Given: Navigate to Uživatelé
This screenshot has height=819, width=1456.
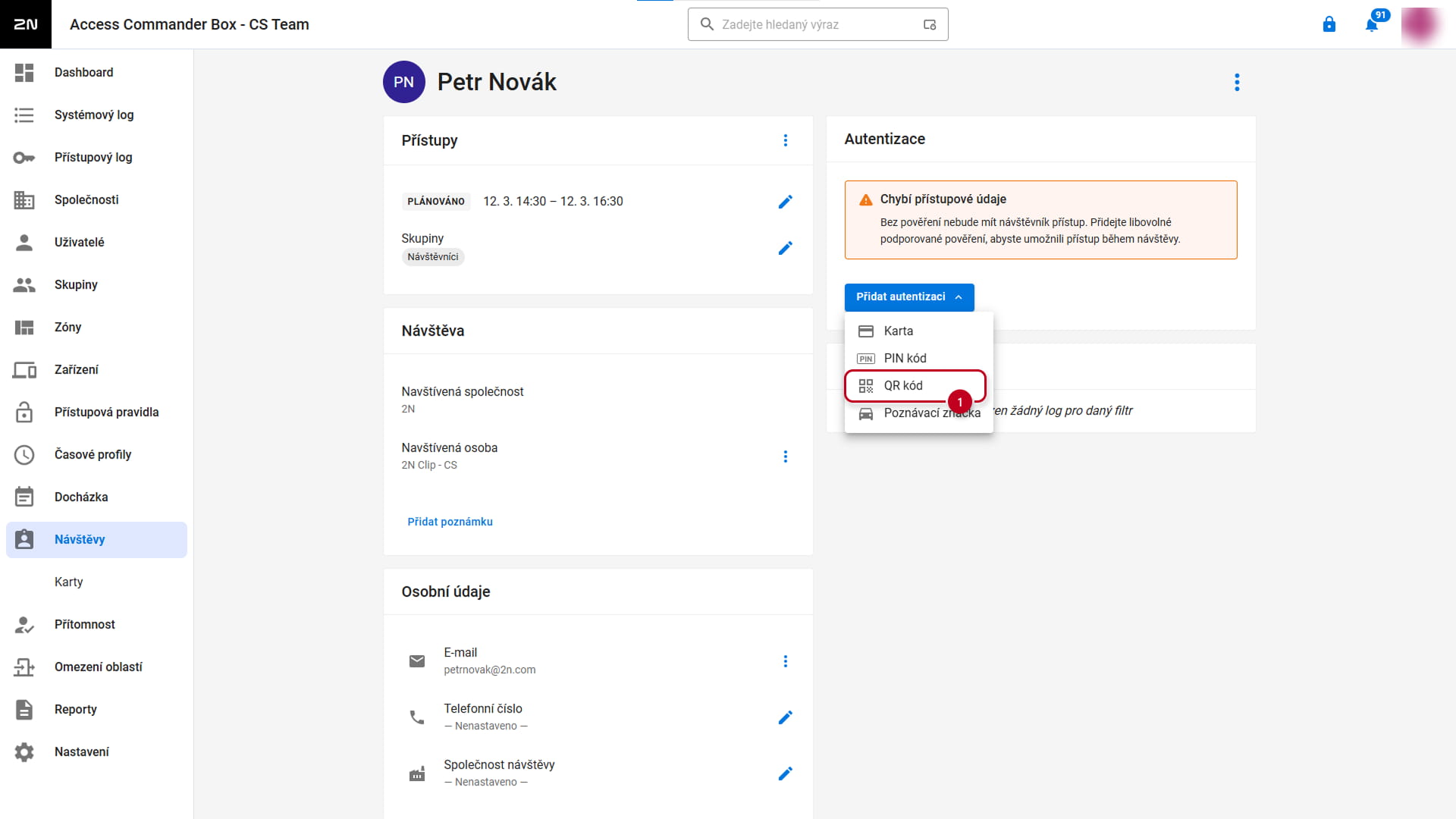Looking at the screenshot, I should click(x=96, y=243).
